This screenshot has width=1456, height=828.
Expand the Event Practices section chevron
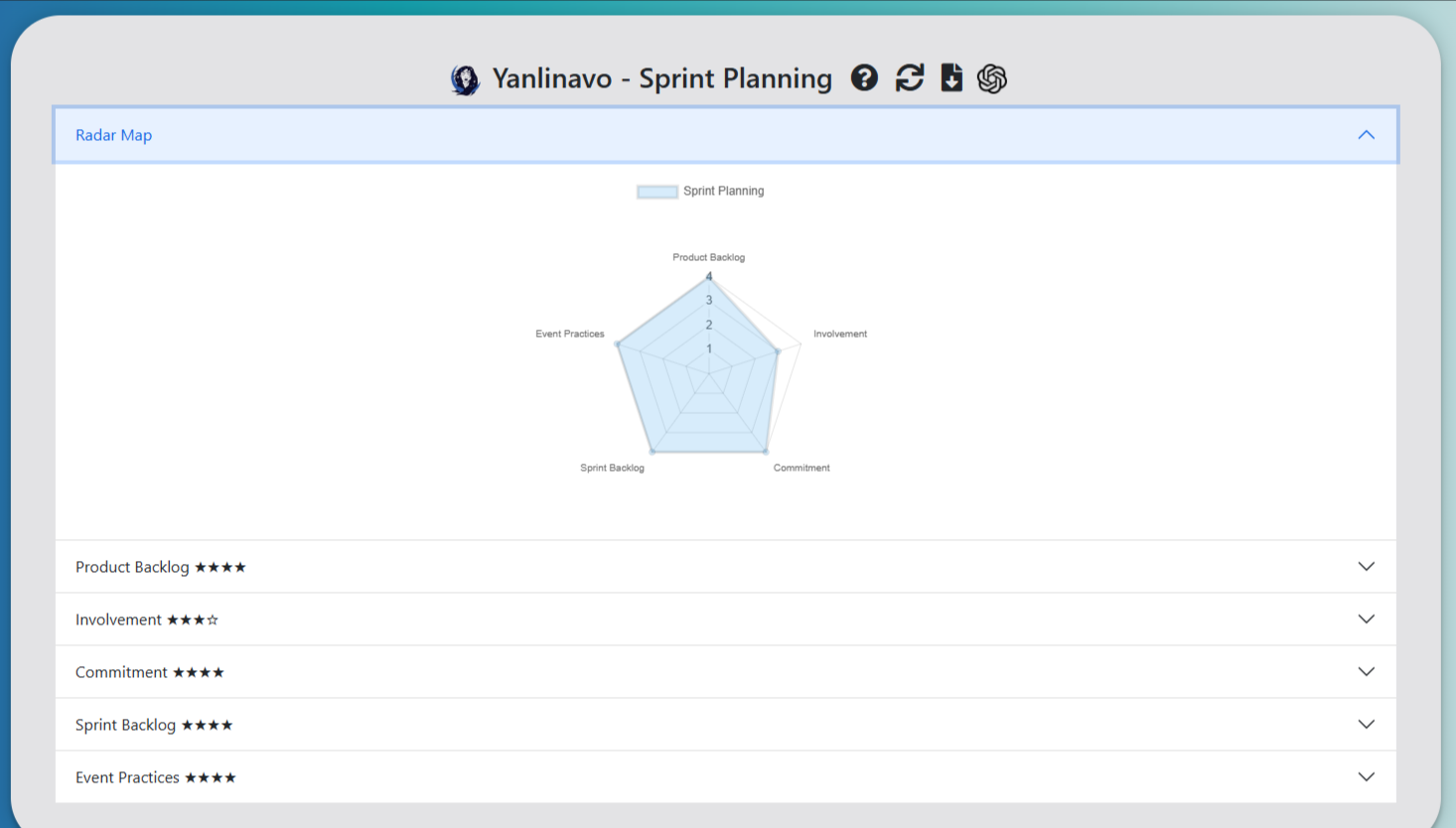1366,777
